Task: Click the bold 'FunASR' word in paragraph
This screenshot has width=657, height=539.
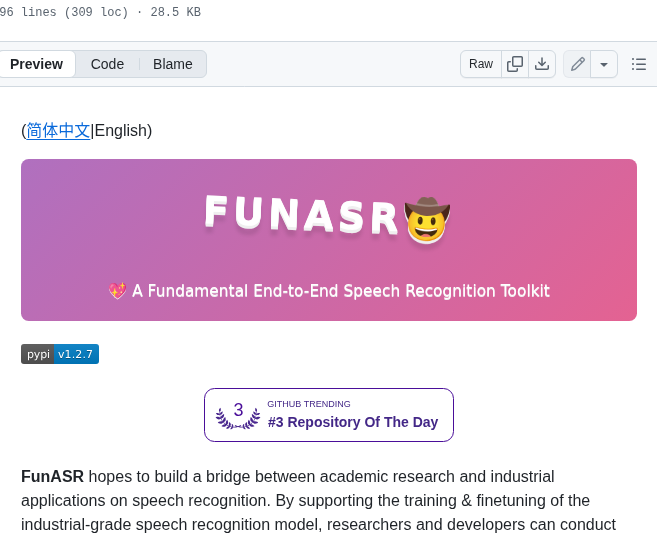Action: click(52, 477)
